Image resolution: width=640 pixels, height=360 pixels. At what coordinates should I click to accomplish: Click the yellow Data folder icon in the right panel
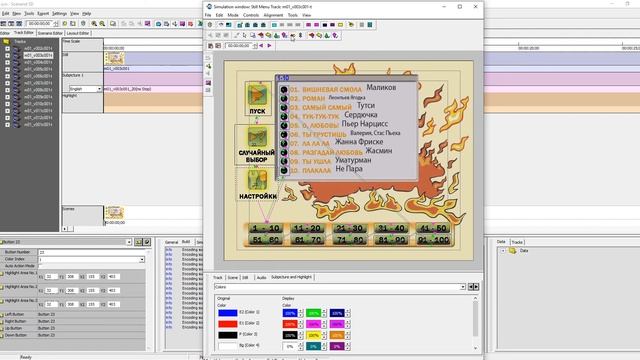(513, 250)
